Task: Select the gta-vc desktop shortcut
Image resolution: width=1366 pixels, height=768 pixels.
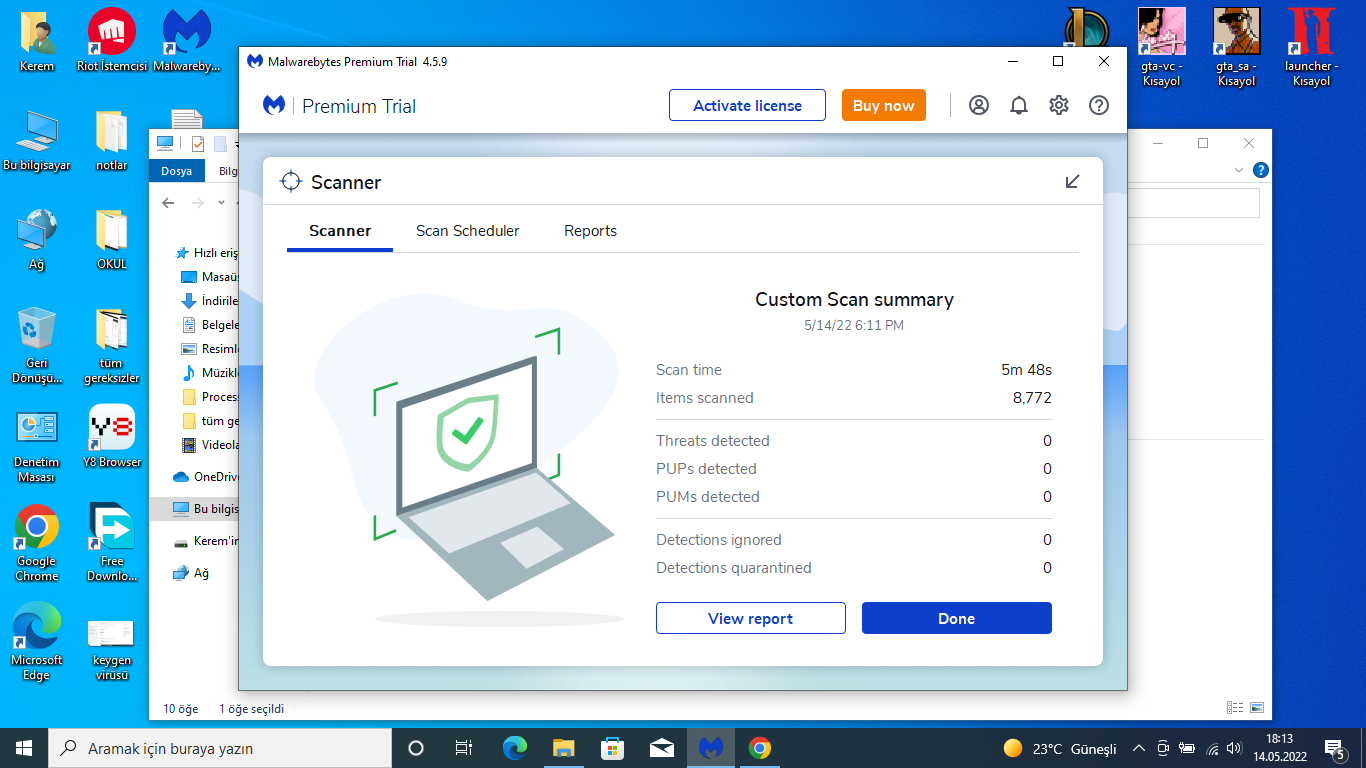Action: click(1162, 48)
